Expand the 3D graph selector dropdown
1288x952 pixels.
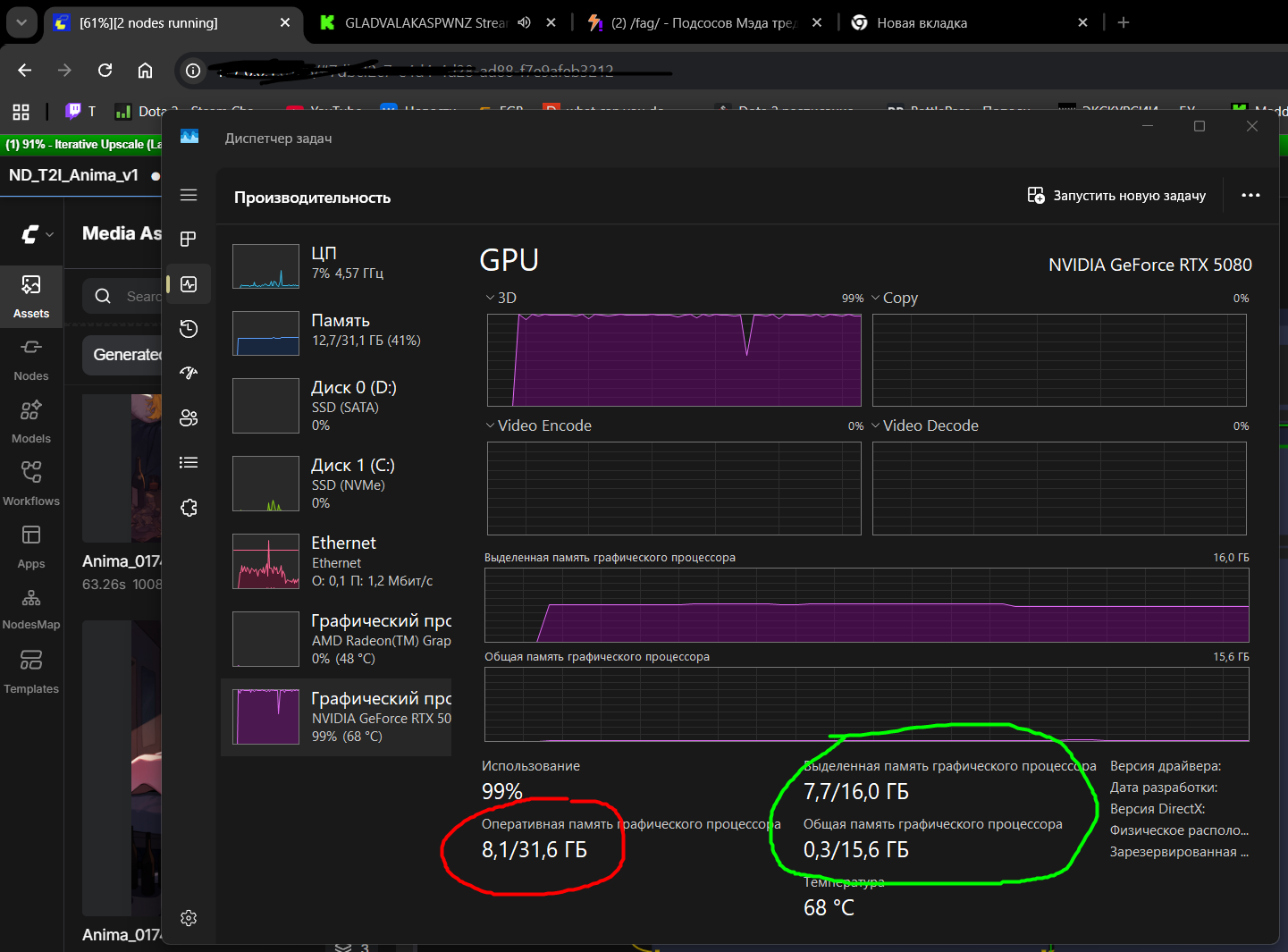(490, 298)
